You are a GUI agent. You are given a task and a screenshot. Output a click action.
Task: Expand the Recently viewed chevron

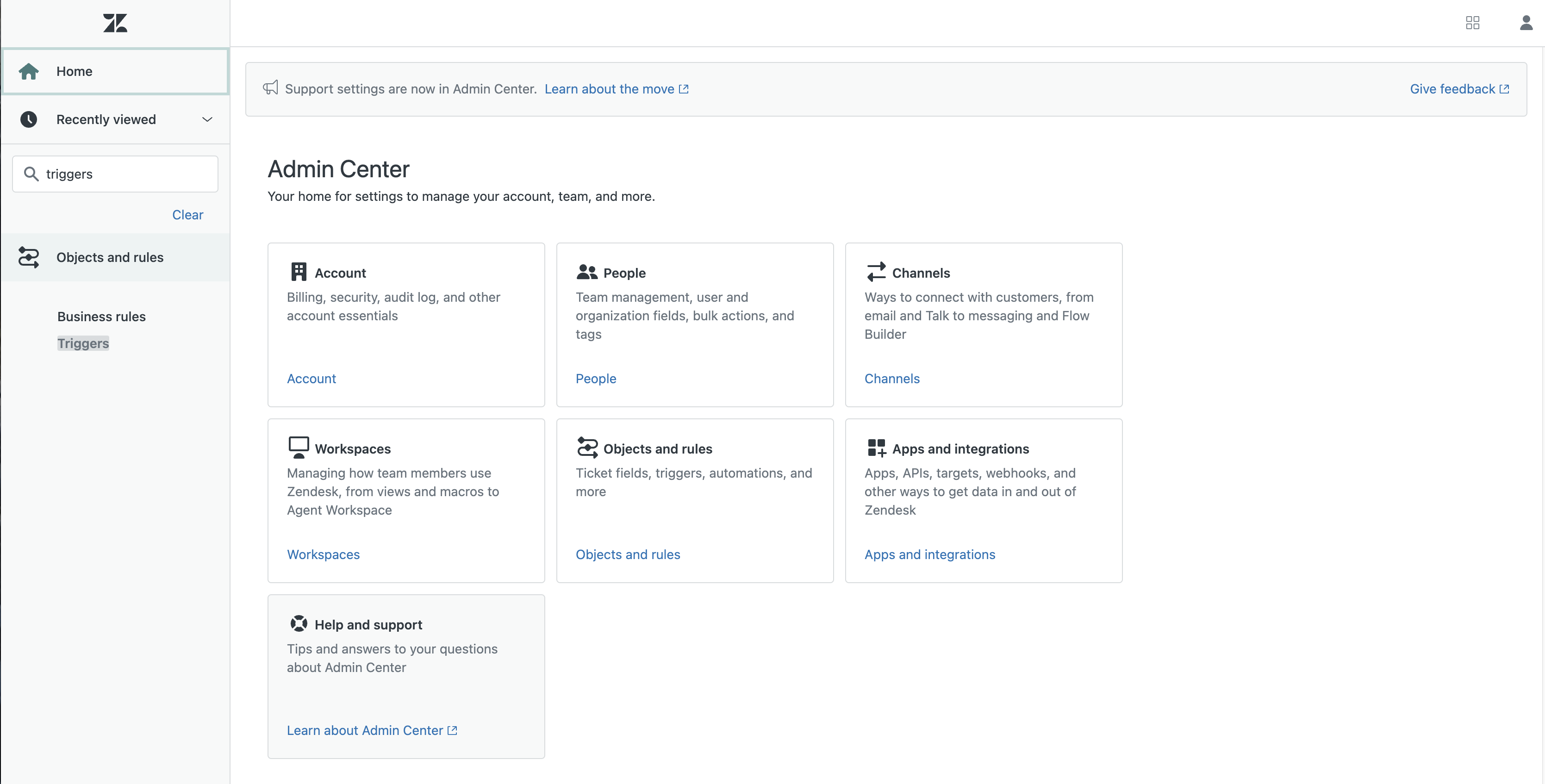pos(207,119)
